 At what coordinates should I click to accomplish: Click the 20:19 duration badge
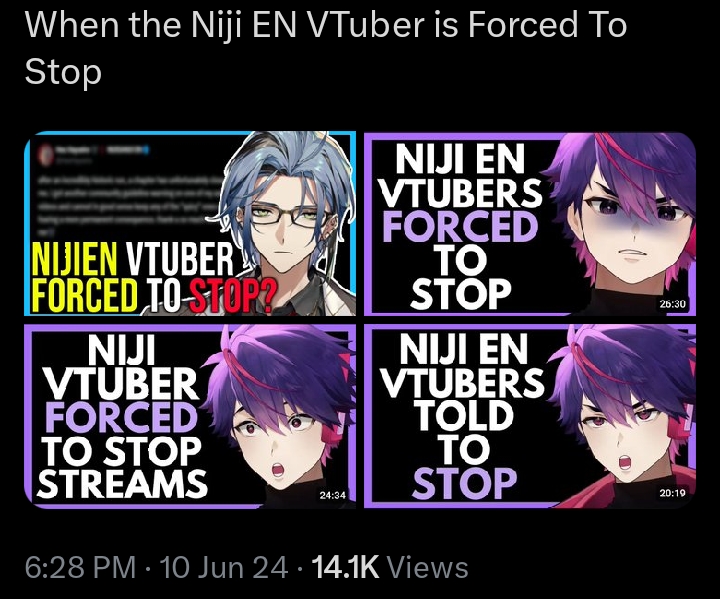[672, 493]
